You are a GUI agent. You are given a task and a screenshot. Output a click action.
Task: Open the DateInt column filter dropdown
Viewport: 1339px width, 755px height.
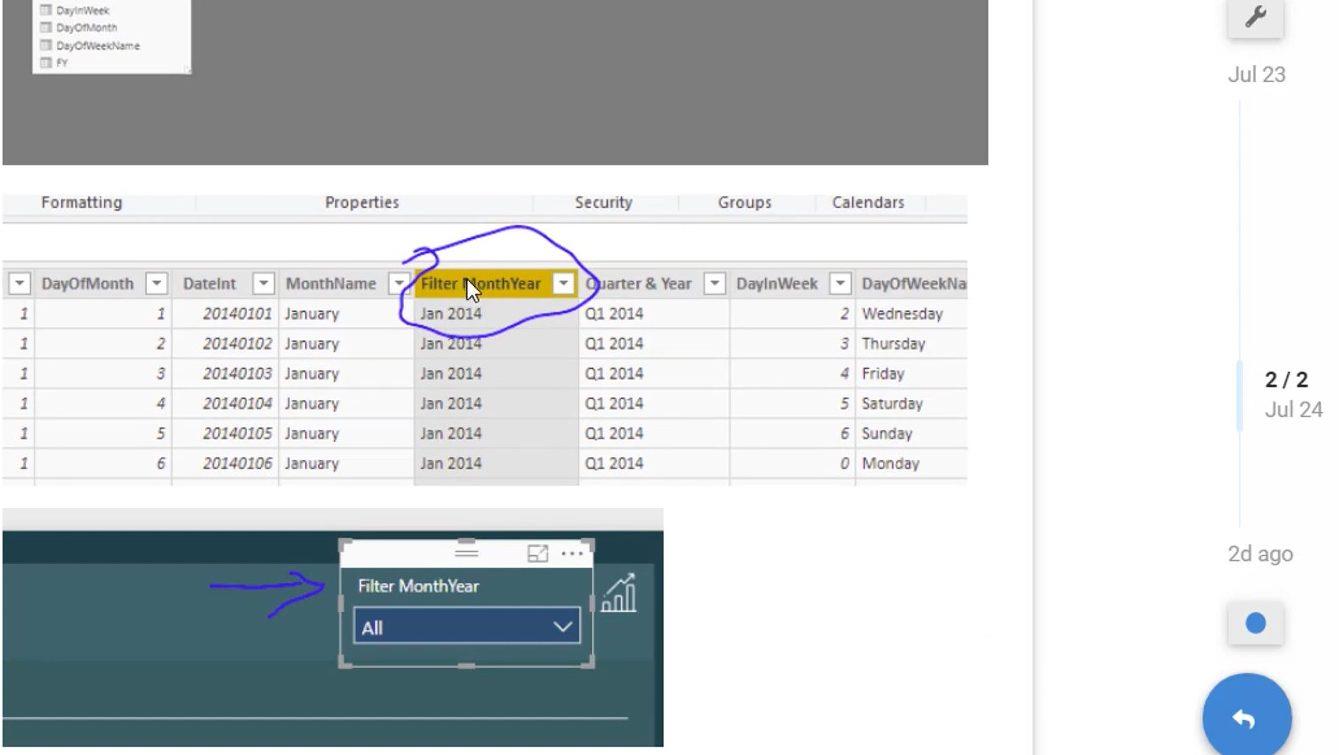point(263,284)
